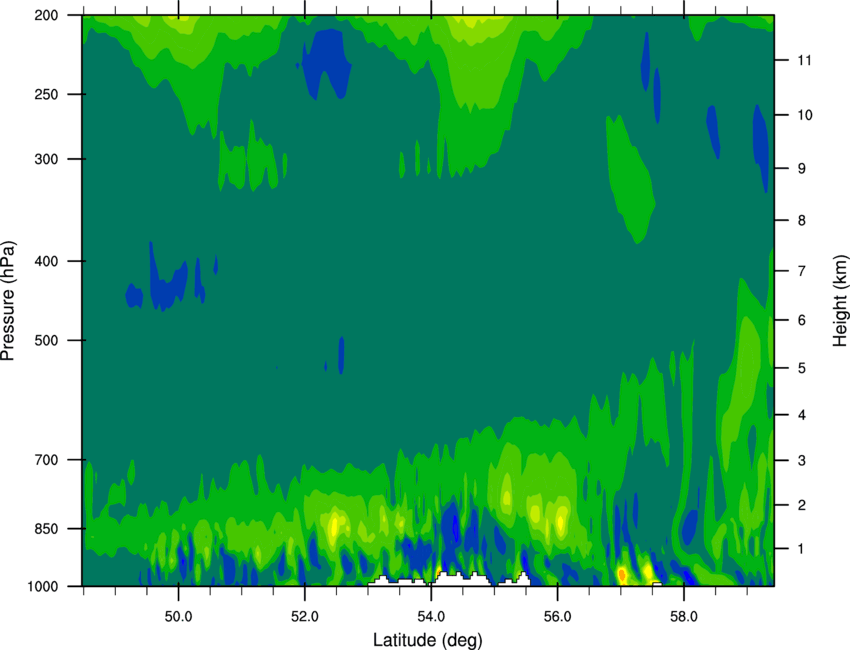The height and width of the screenshot is (650, 850).
Task: Click the 8 km height label
Action: click(x=802, y=221)
